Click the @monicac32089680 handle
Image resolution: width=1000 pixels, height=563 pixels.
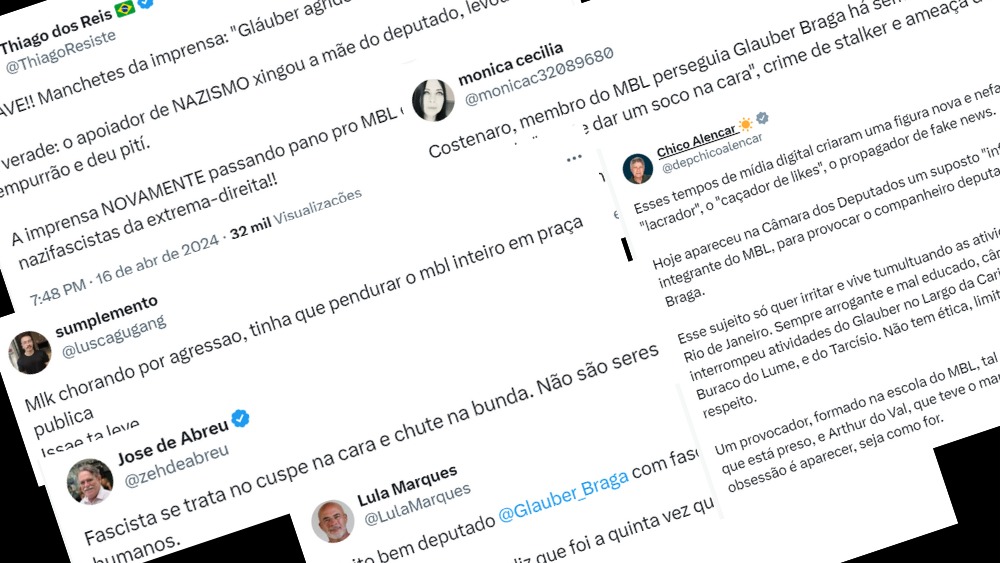click(539, 75)
